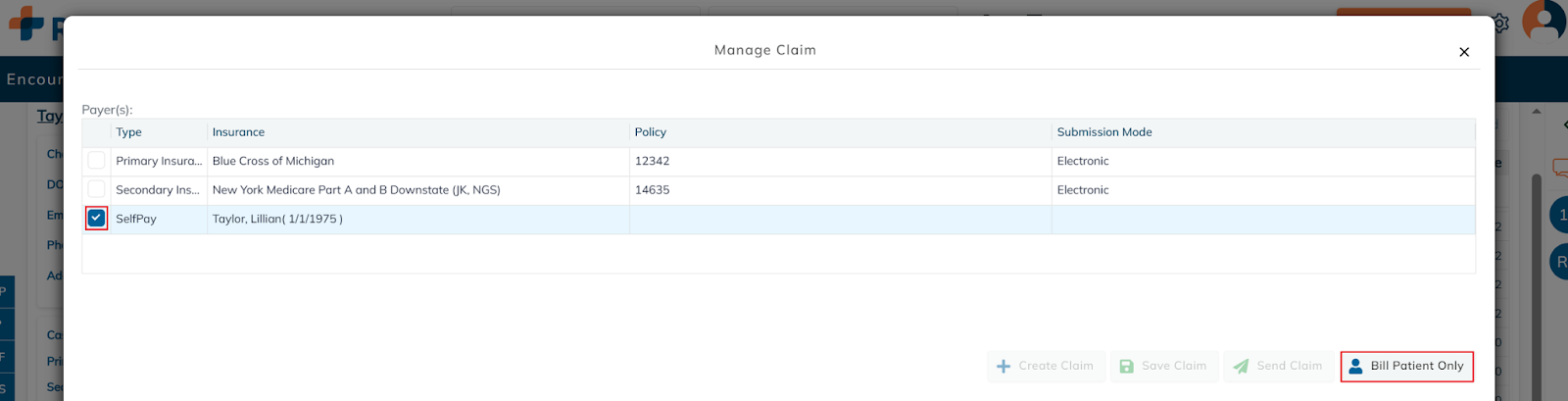
Task: Click the Taylor patient name link behind dialog
Action: [49, 116]
